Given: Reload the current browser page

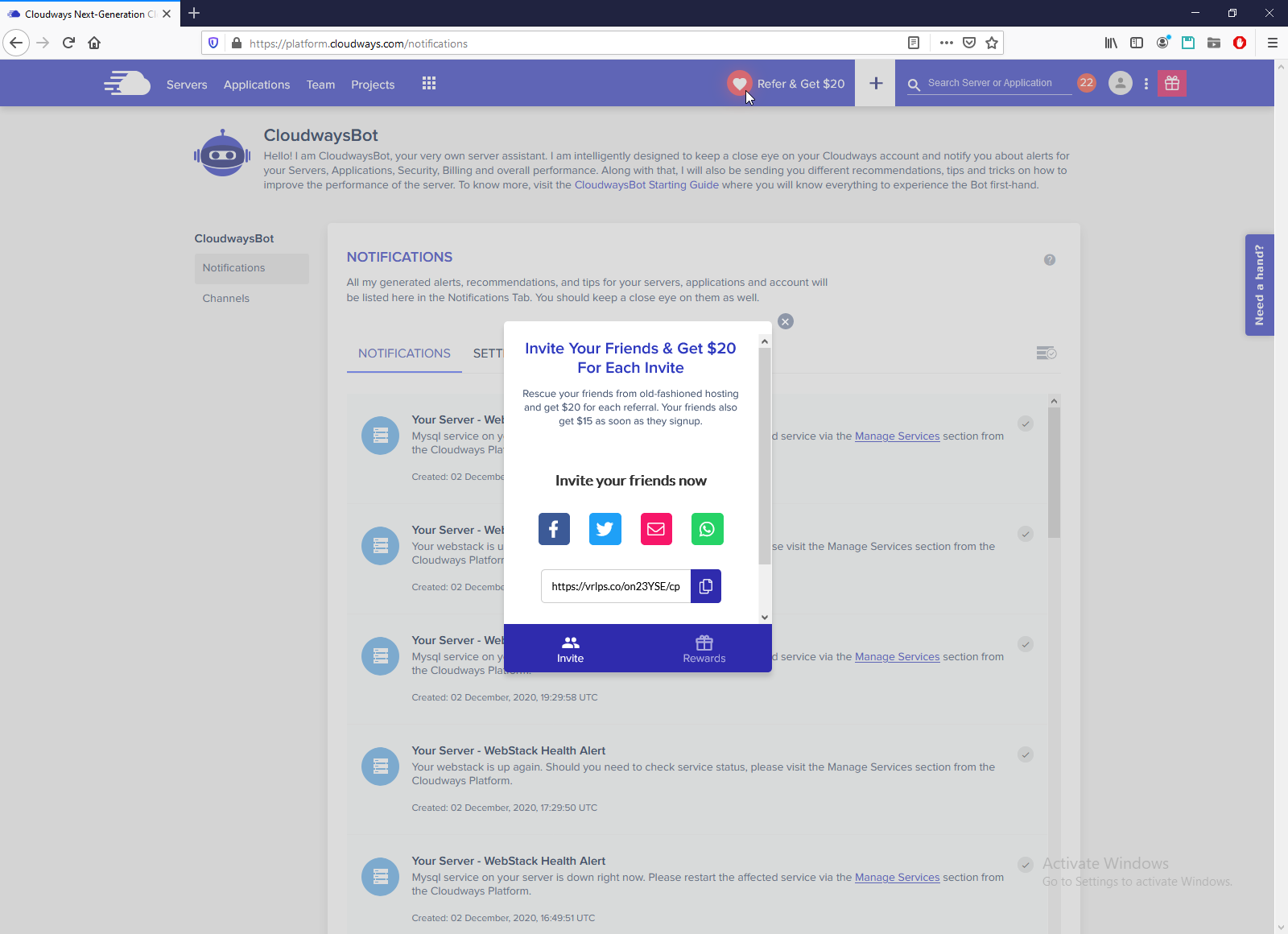Looking at the screenshot, I should pyautogui.click(x=68, y=43).
